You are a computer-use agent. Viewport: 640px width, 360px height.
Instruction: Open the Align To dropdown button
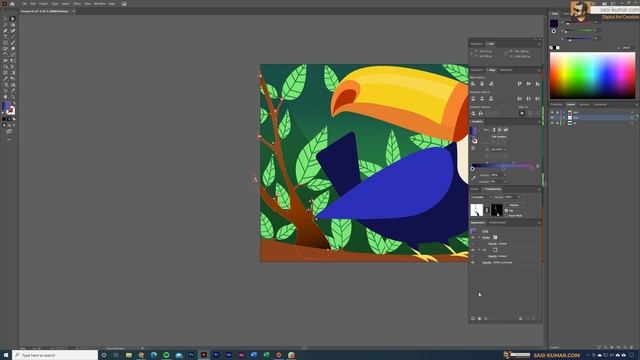pos(522,113)
